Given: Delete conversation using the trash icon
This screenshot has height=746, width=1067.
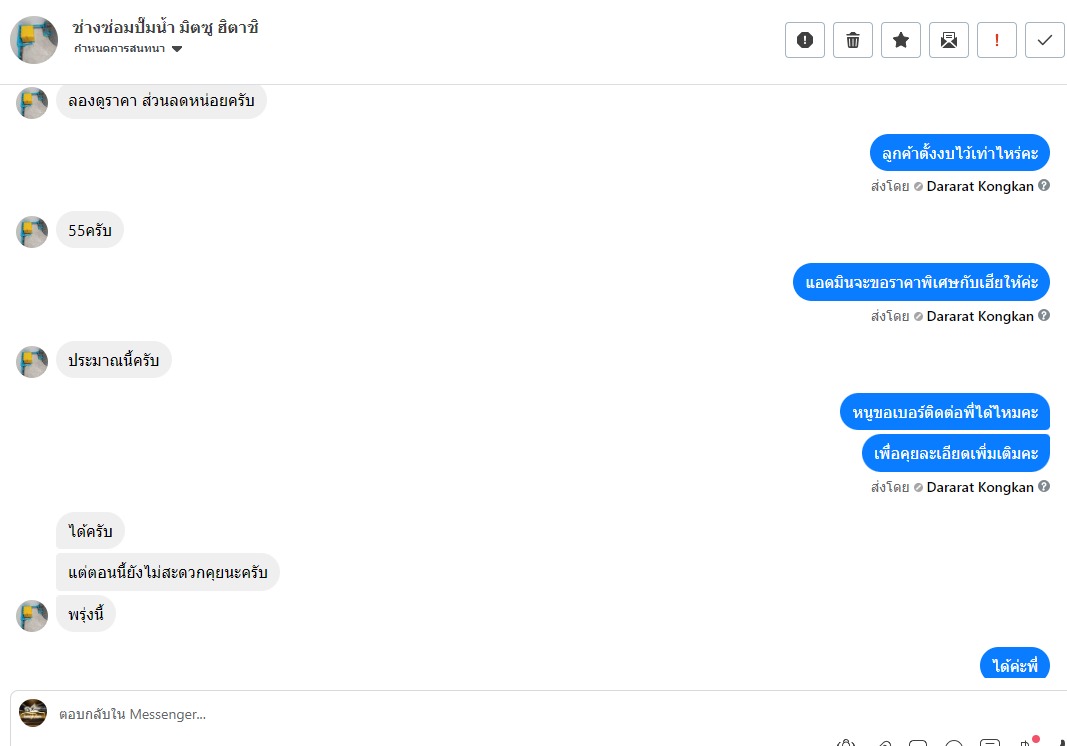Looking at the screenshot, I should [853, 40].
